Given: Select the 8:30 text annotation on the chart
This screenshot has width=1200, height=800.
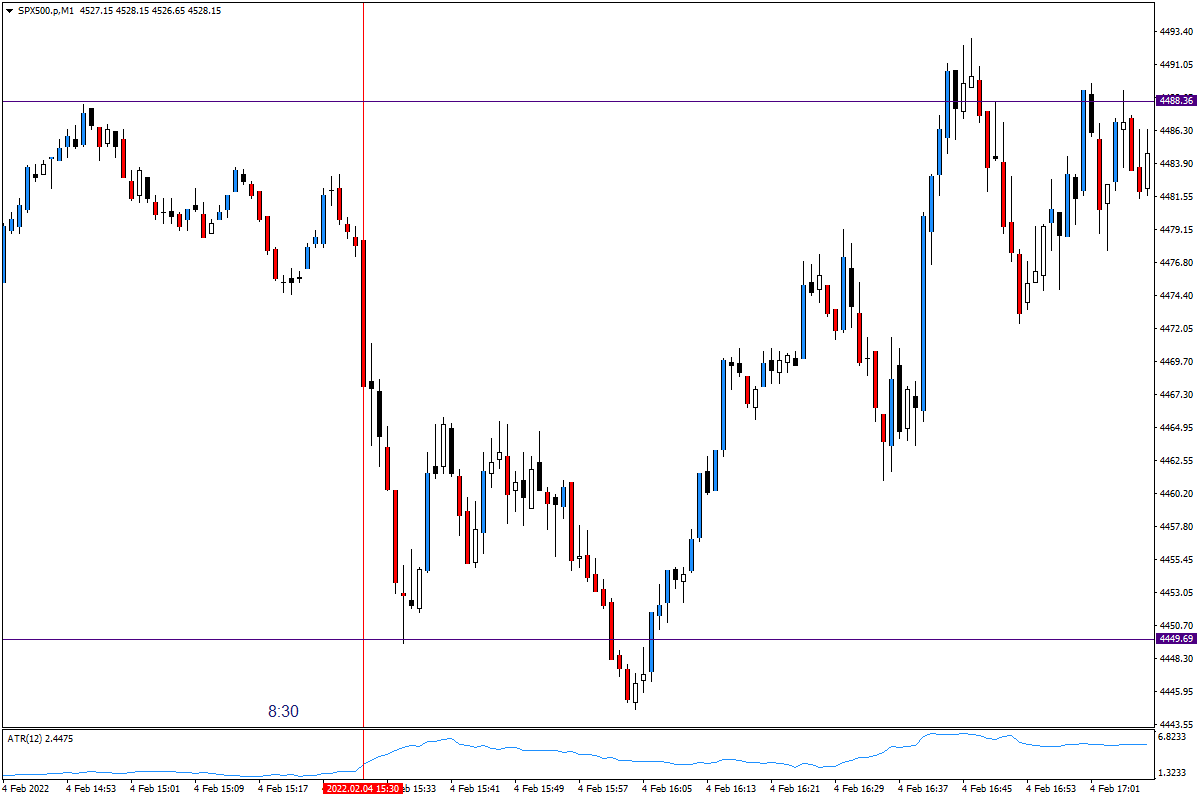Looking at the screenshot, I should point(283,711).
